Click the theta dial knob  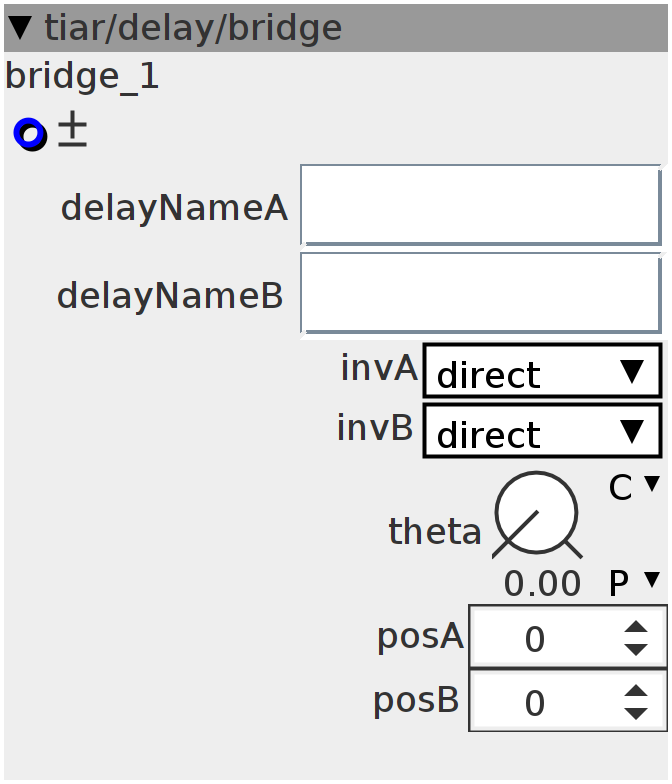click(536, 514)
